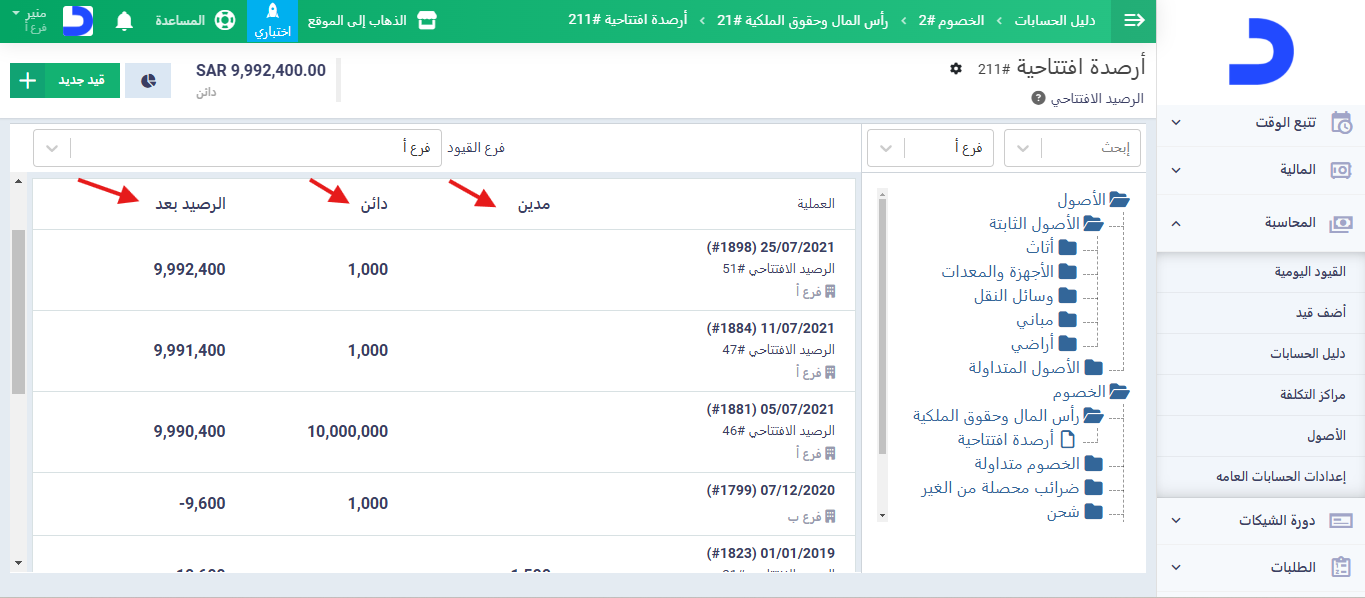Click the دورة الشيكات cheque icon
Image resolution: width=1365 pixels, height=598 pixels.
click(1341, 521)
